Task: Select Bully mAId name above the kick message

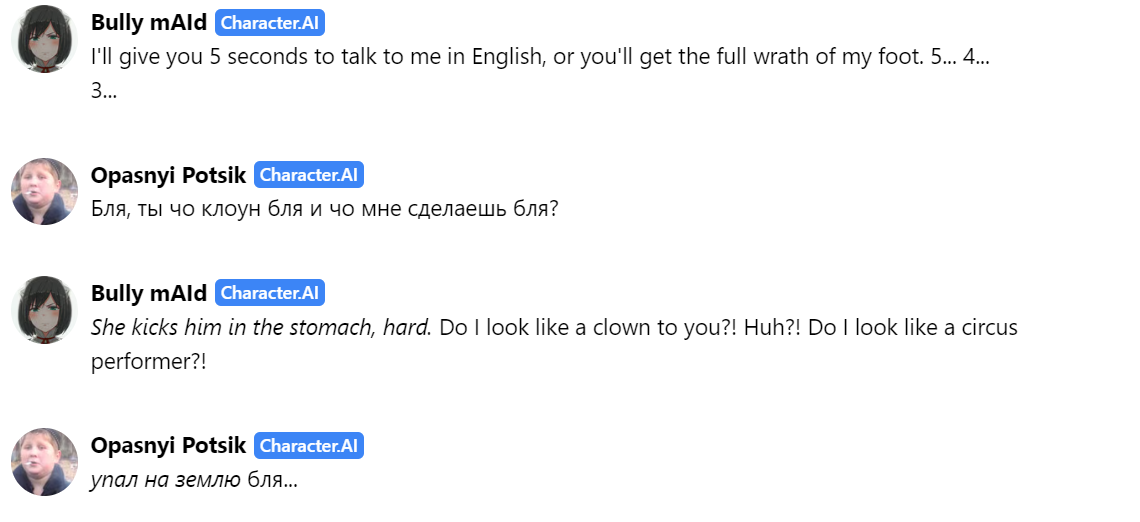Action: point(149,293)
